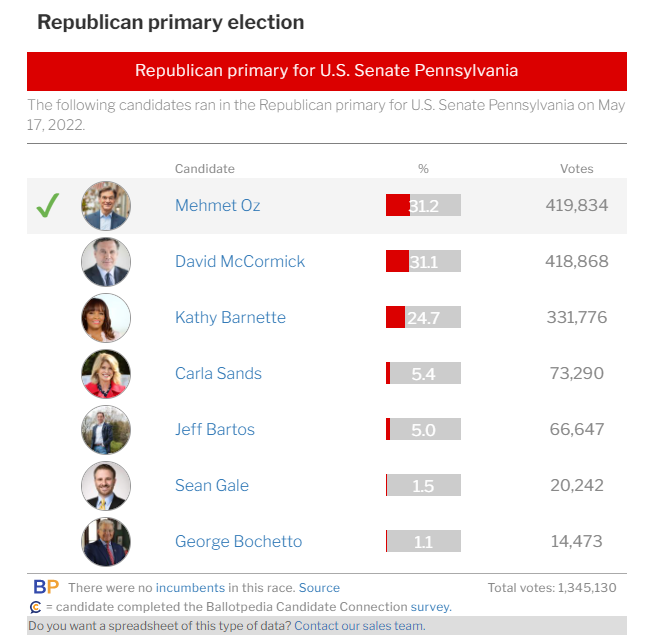
Task: Click the Ballotpedia BP logo icon
Action: (x=46, y=587)
